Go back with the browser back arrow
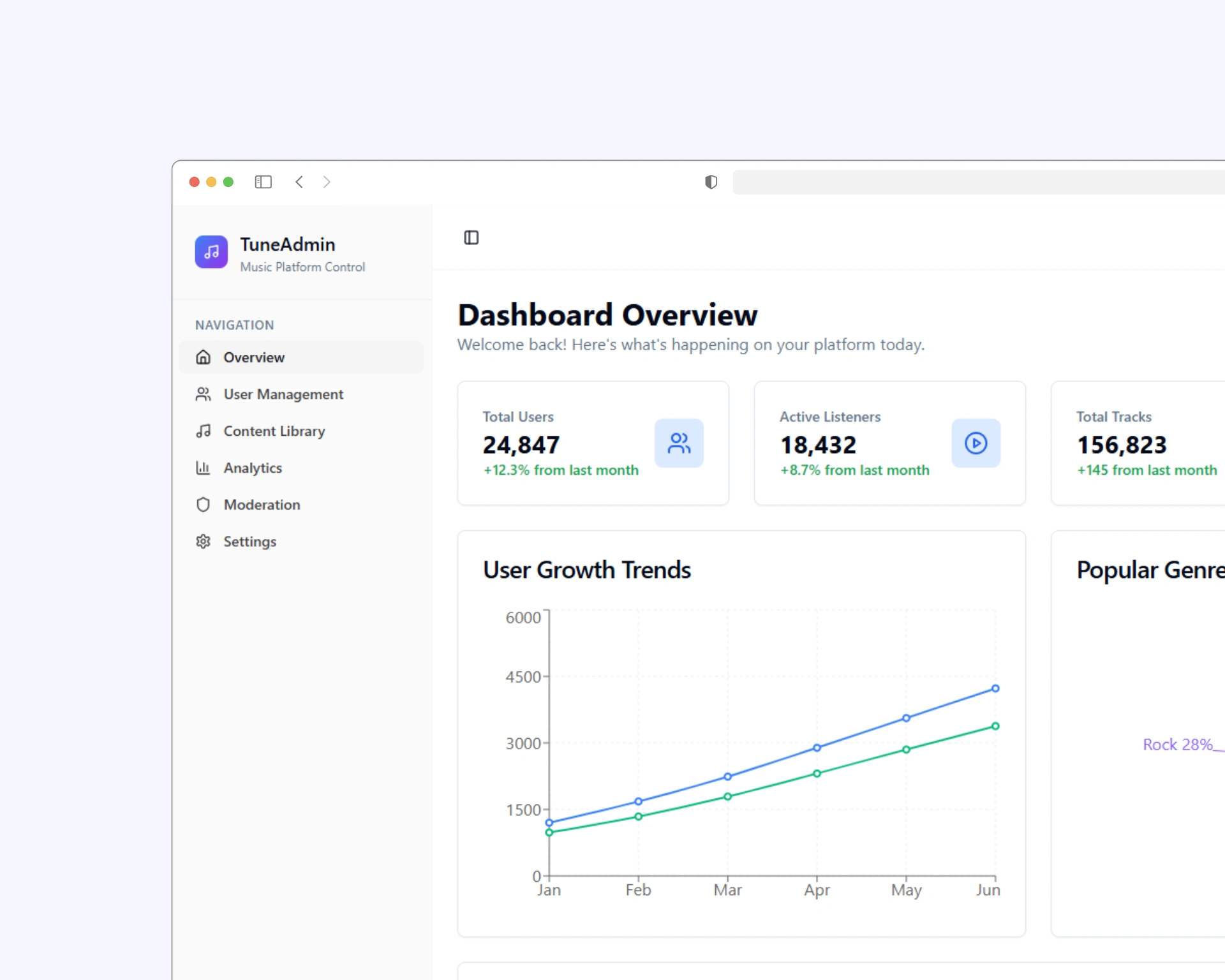 [x=299, y=182]
